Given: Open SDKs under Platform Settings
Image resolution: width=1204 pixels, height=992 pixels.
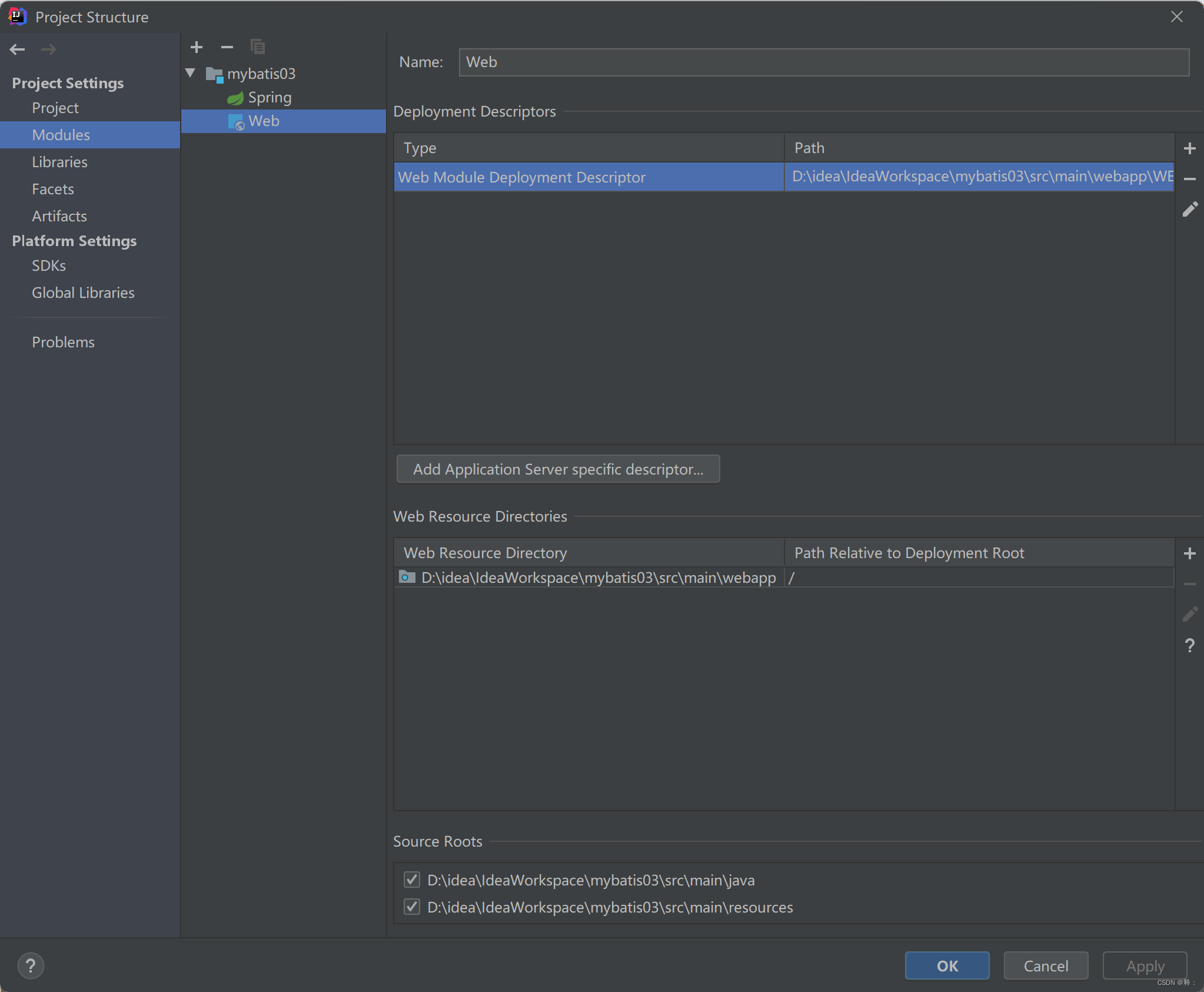Looking at the screenshot, I should (x=49, y=266).
